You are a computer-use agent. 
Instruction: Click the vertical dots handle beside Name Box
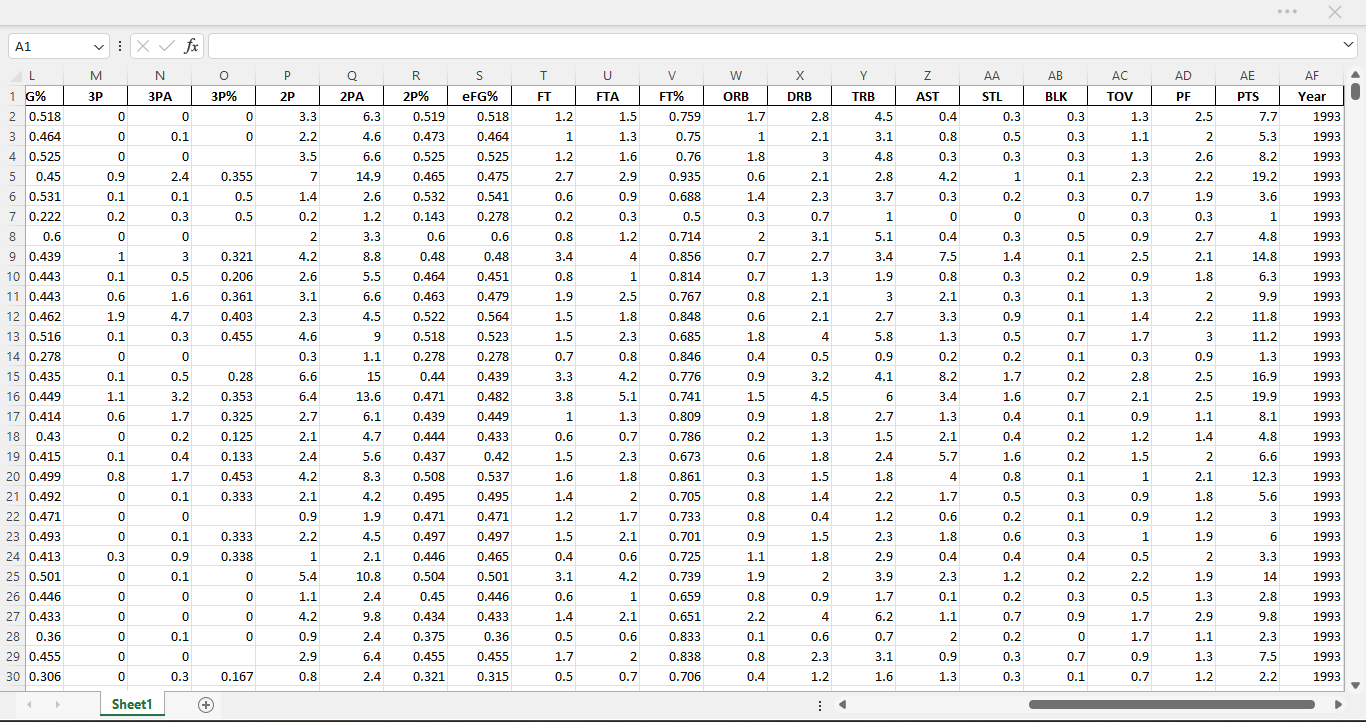(x=120, y=46)
